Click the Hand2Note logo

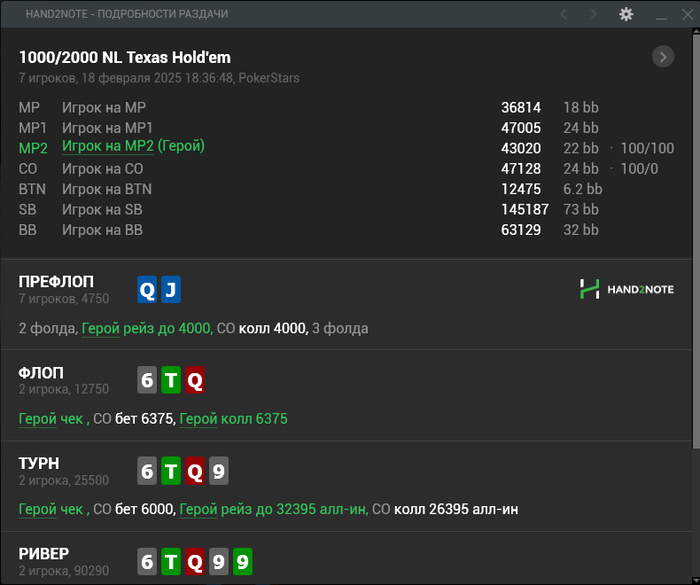coord(626,289)
